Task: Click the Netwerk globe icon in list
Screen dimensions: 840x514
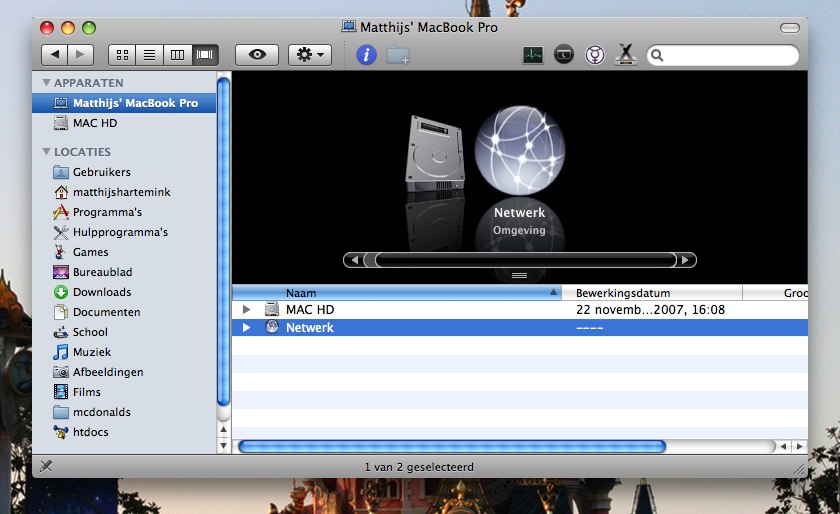Action: (x=272, y=327)
